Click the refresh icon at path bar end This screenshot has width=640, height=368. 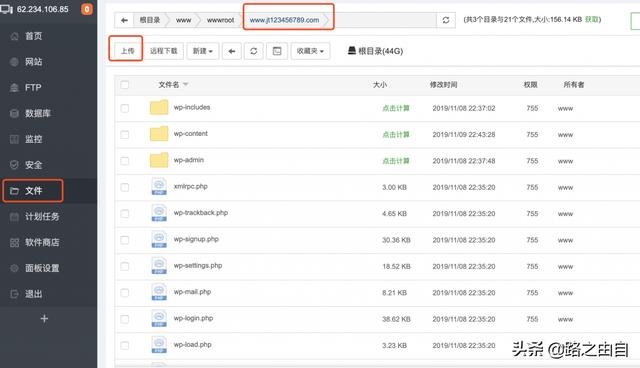point(446,20)
